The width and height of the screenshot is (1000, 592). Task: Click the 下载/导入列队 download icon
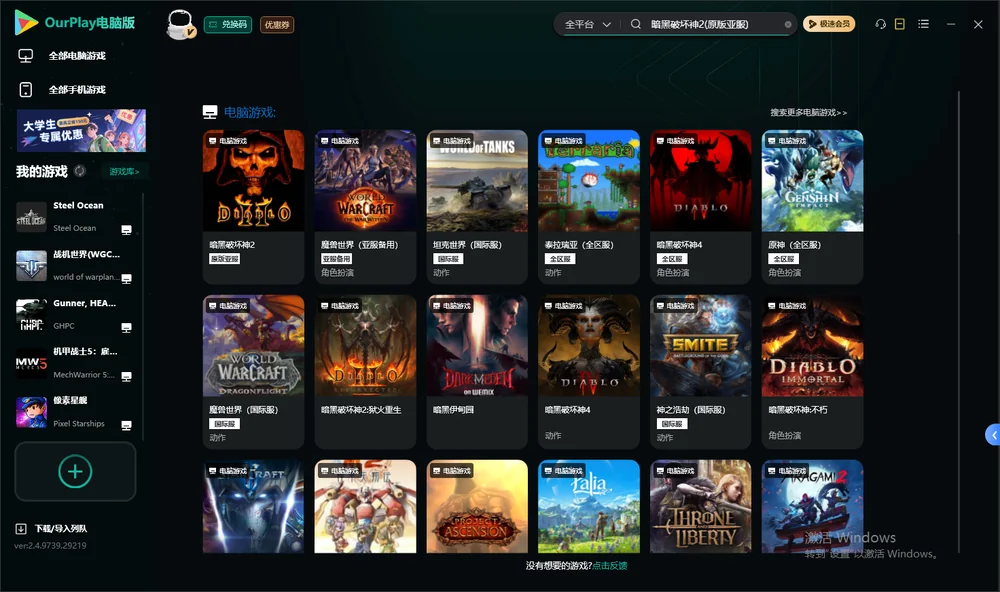pos(21,528)
